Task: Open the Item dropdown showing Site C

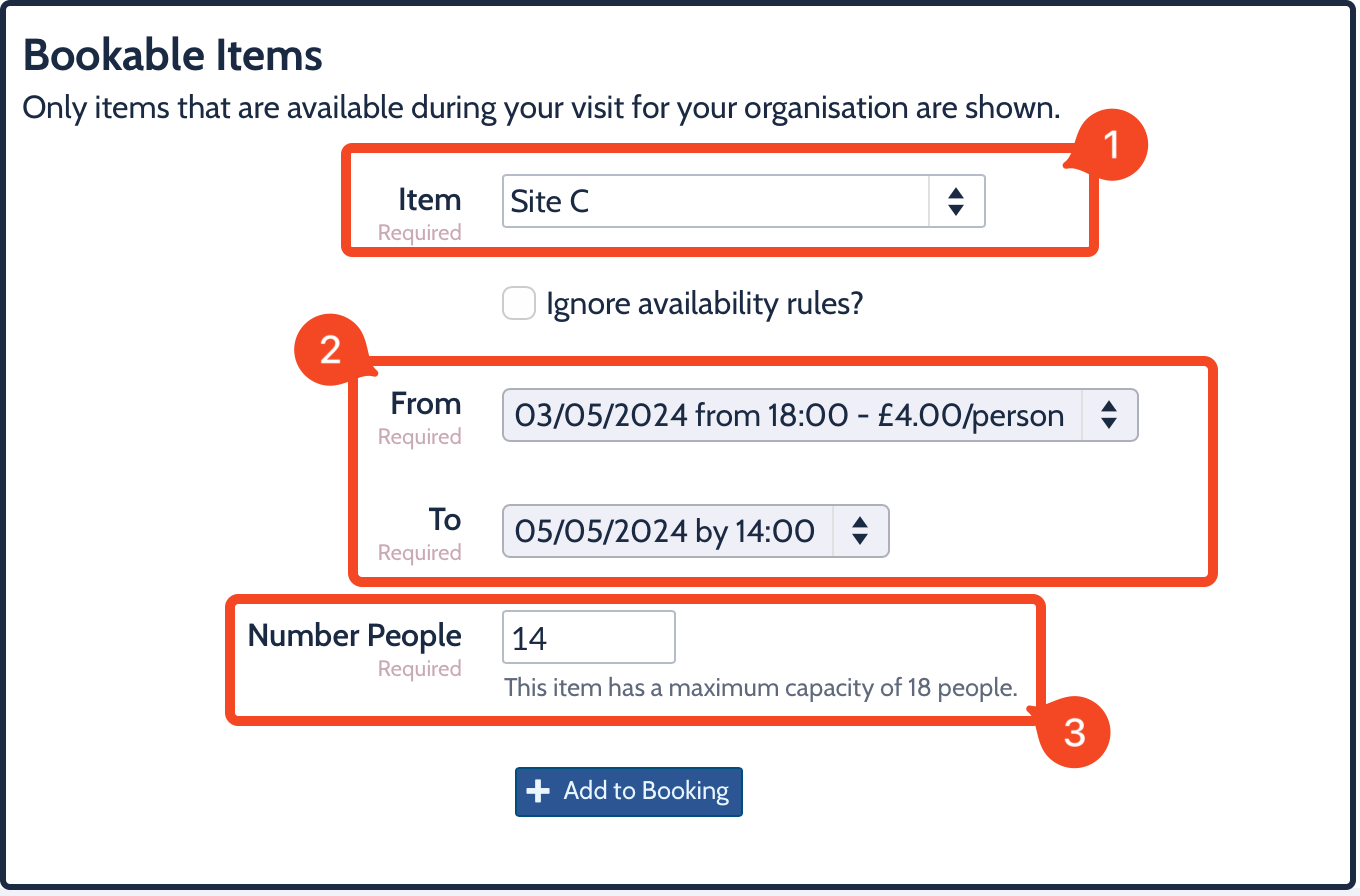Action: coord(716,202)
